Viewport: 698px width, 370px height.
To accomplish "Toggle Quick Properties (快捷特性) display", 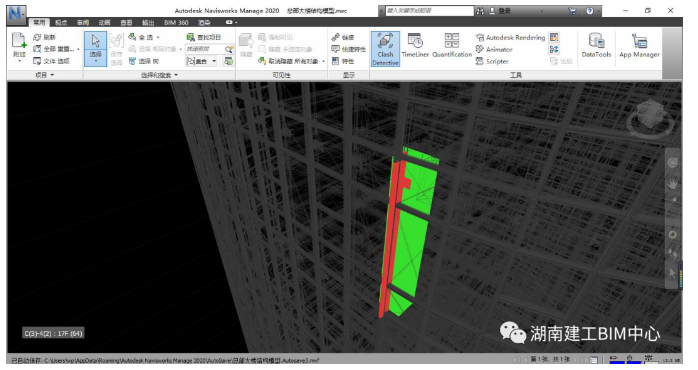I will click(x=349, y=49).
